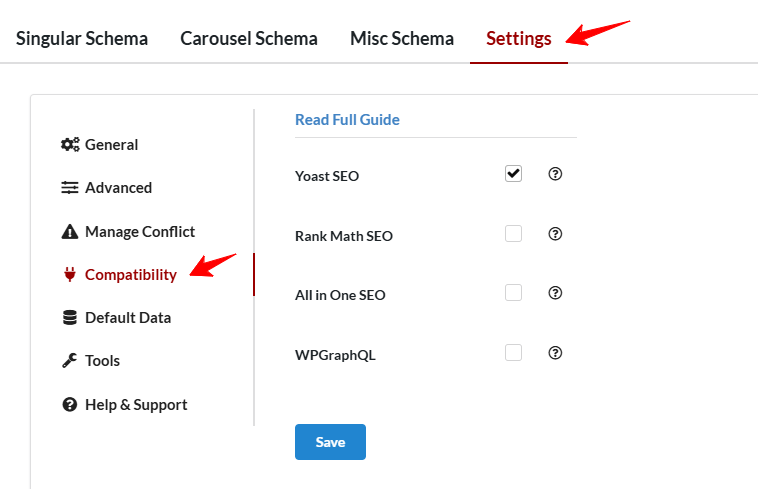758x489 pixels.
Task: Click the WPGraphQL question mark icon
Action: 556,353
